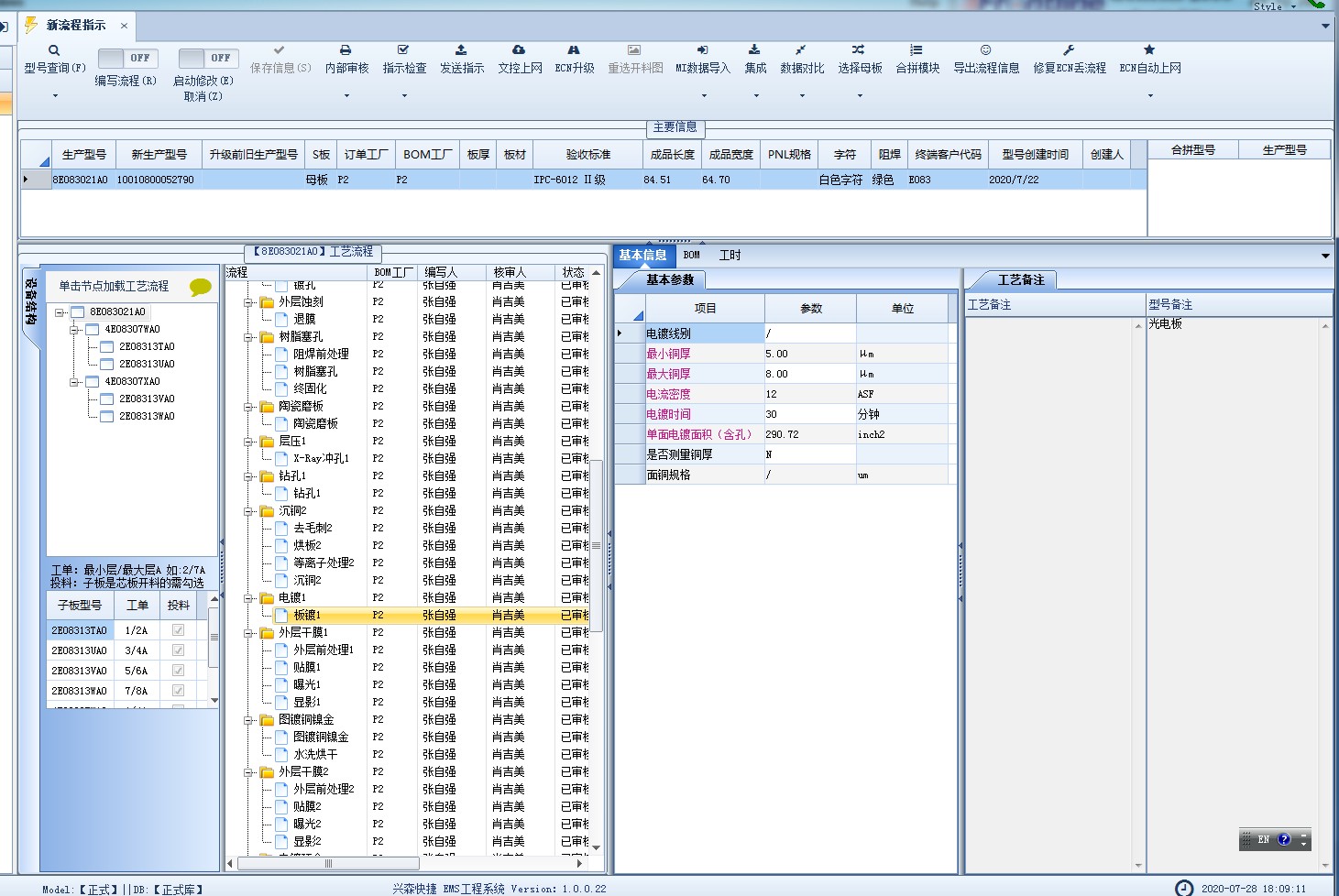Viewport: 1339px width, 896px height.
Task: Click the 最小铜厚 parameter value 5.00
Action: (x=810, y=354)
